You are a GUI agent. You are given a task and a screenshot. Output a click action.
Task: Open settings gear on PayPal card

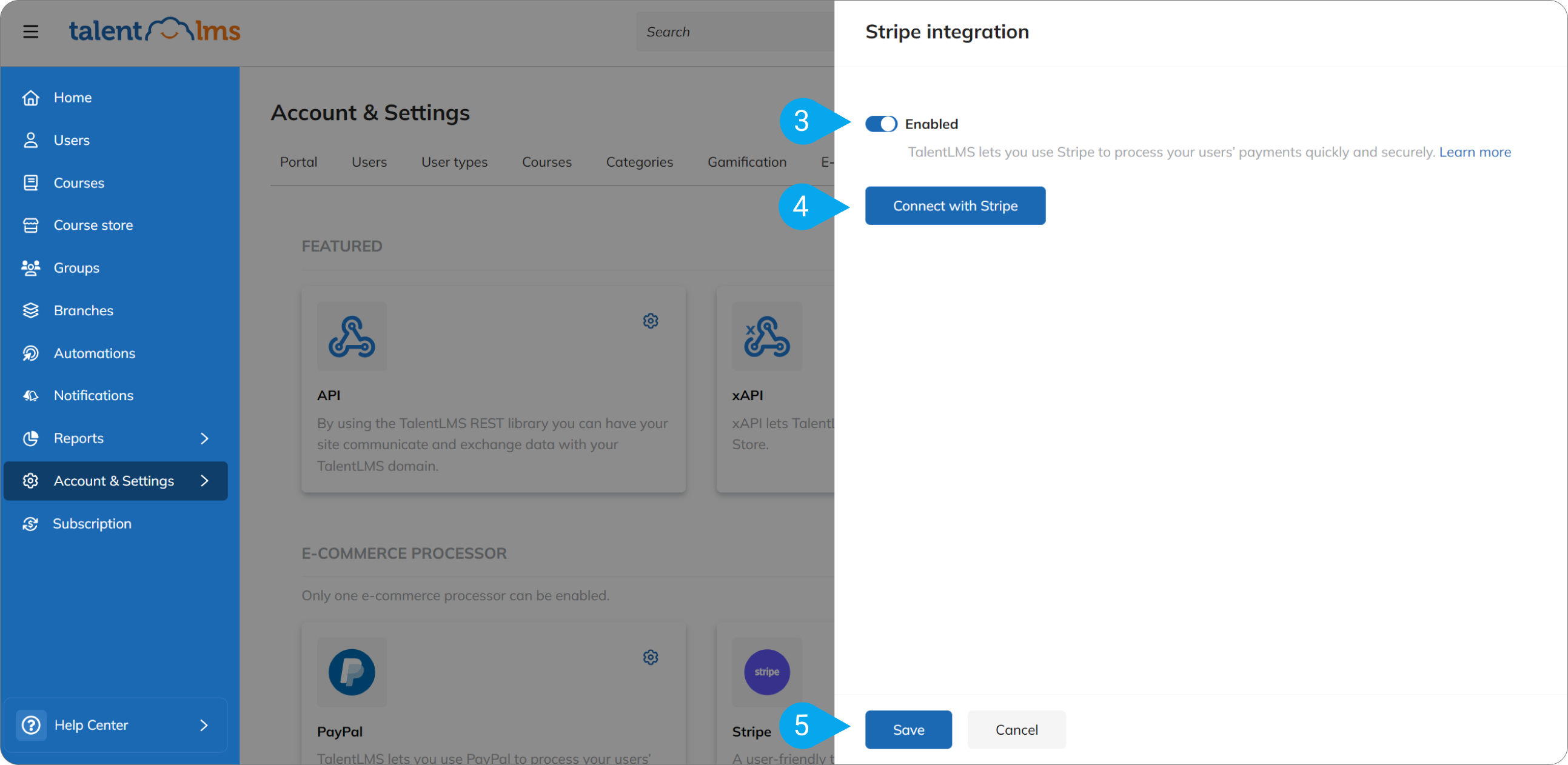pos(651,657)
